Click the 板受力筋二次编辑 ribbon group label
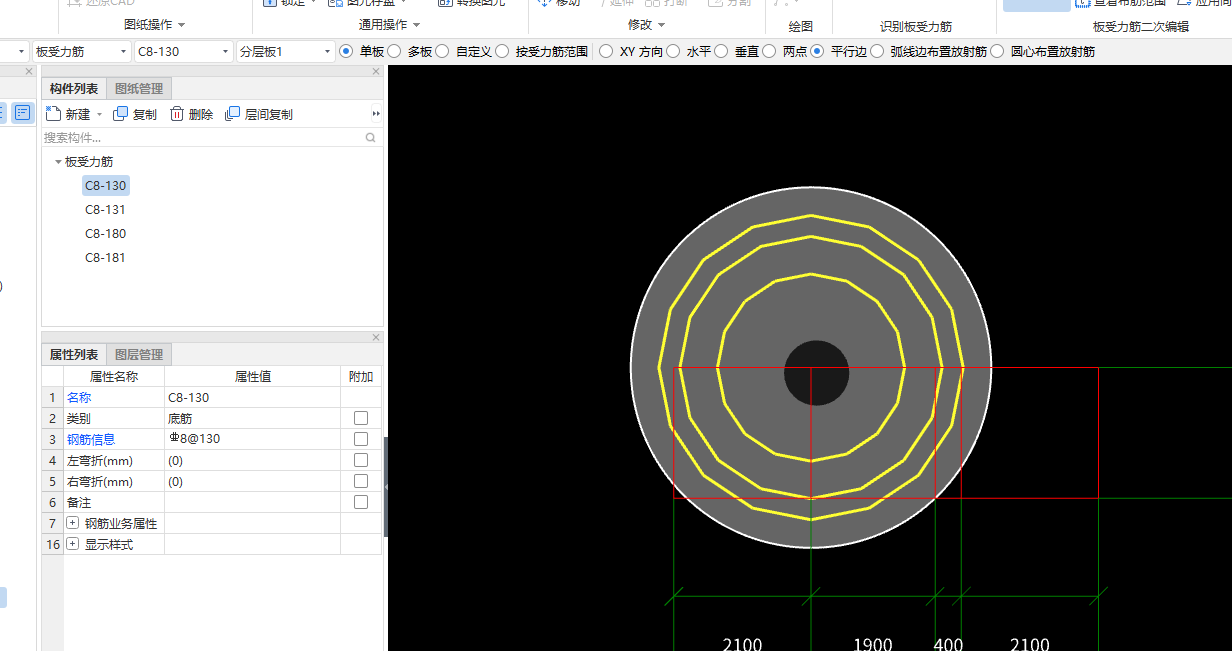 point(1141,26)
